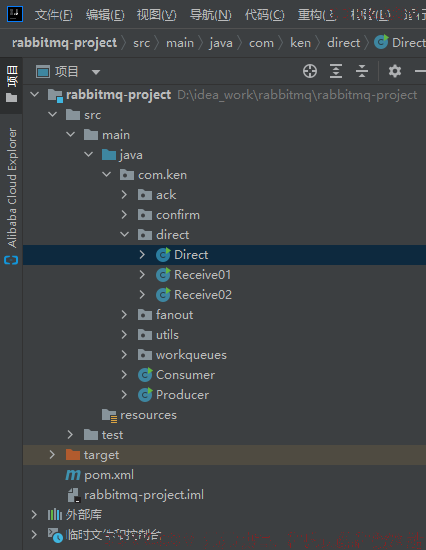Collapse the direct package folder

[124, 234]
